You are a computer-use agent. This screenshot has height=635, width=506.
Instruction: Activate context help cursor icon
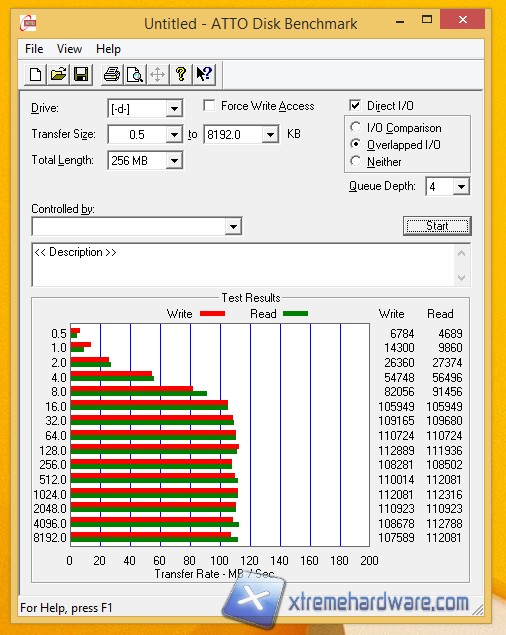[x=204, y=75]
